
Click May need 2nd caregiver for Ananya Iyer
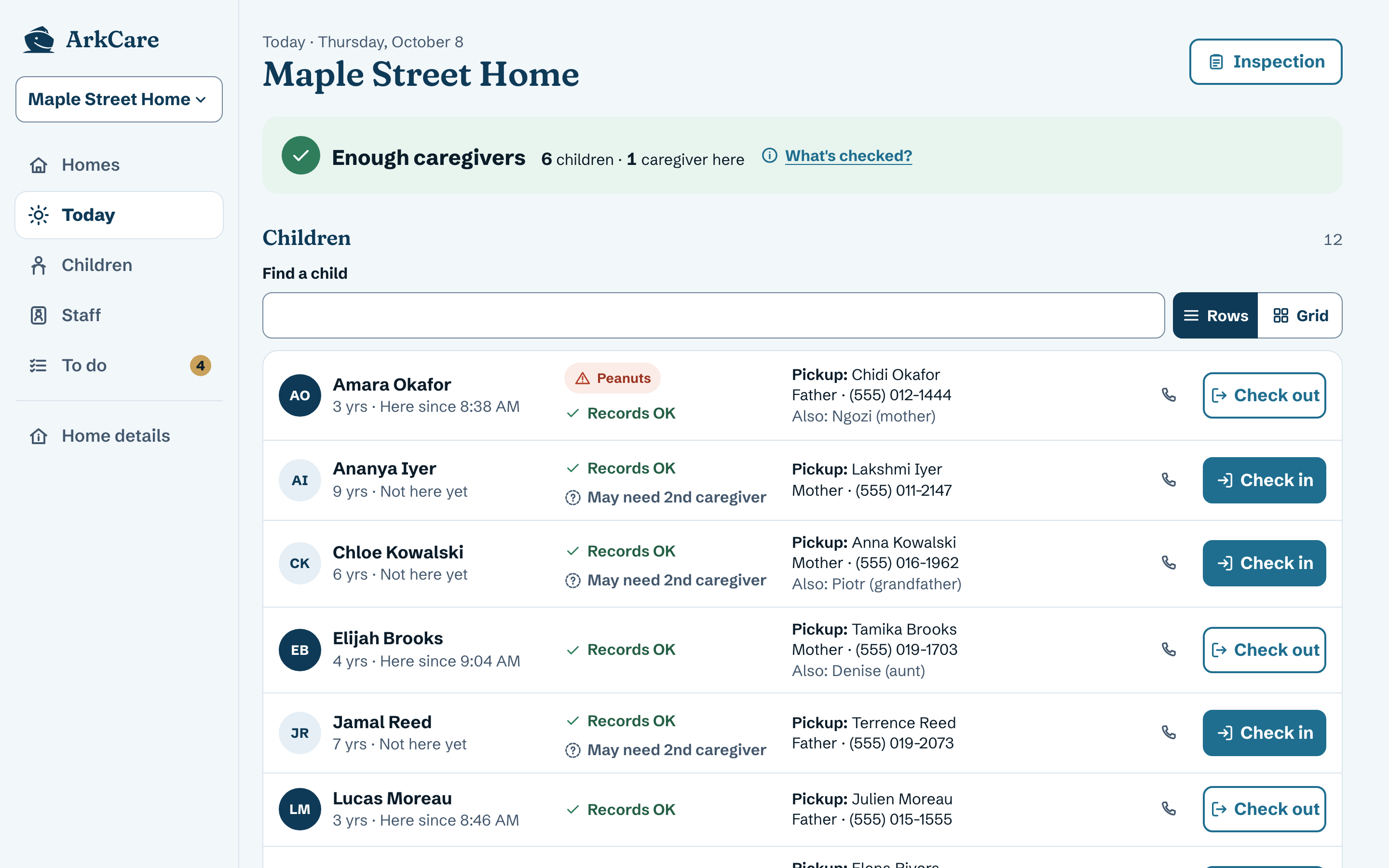click(x=666, y=497)
